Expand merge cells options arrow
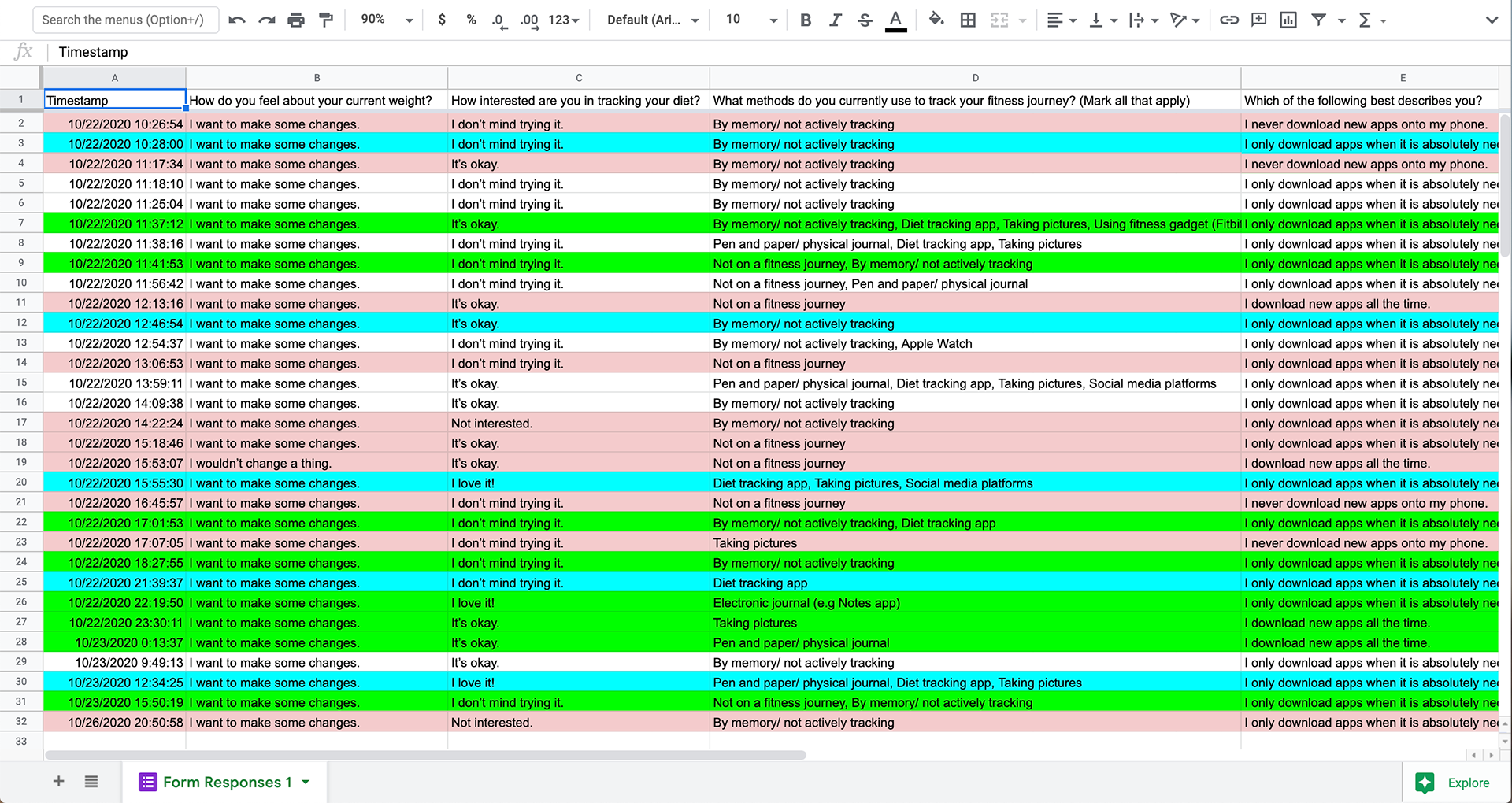 (x=1022, y=20)
